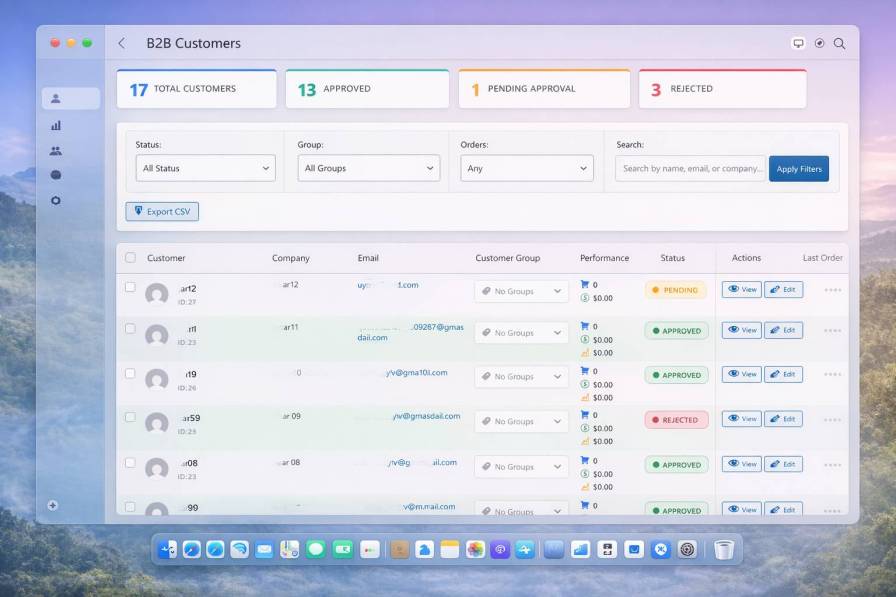This screenshot has width=896, height=597.
Task: Click the avatar of customer ar12
Action: click(x=157, y=294)
